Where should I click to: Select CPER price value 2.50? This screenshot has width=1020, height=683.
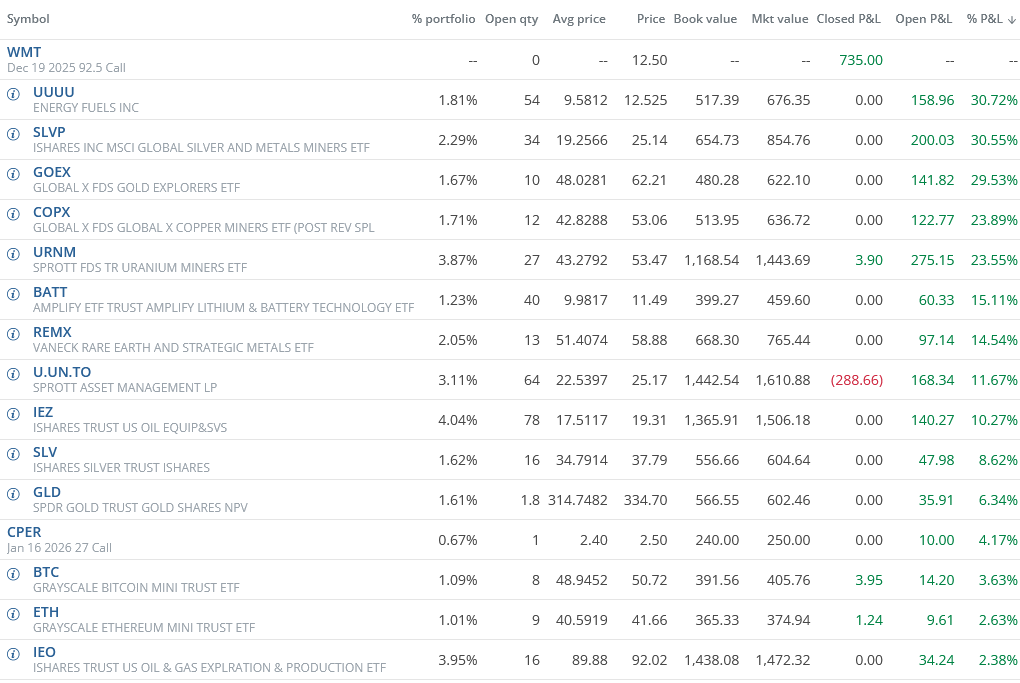(653, 541)
